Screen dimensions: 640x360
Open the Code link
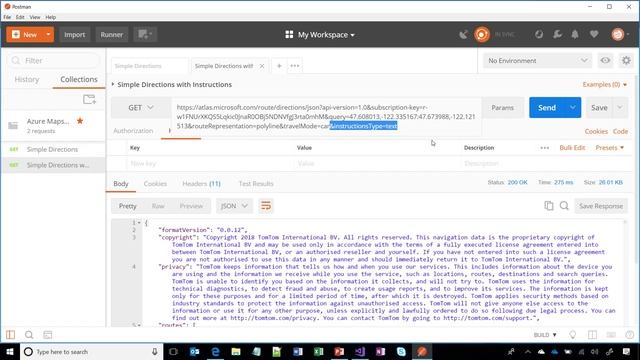point(620,131)
